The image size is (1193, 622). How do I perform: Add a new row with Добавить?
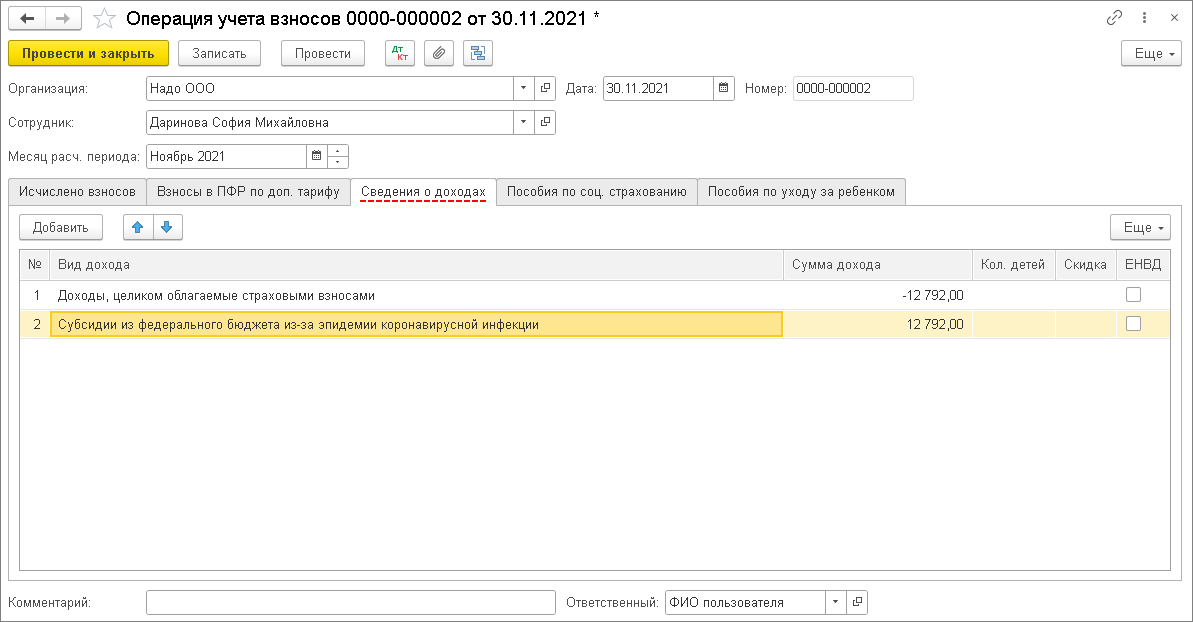pos(61,227)
